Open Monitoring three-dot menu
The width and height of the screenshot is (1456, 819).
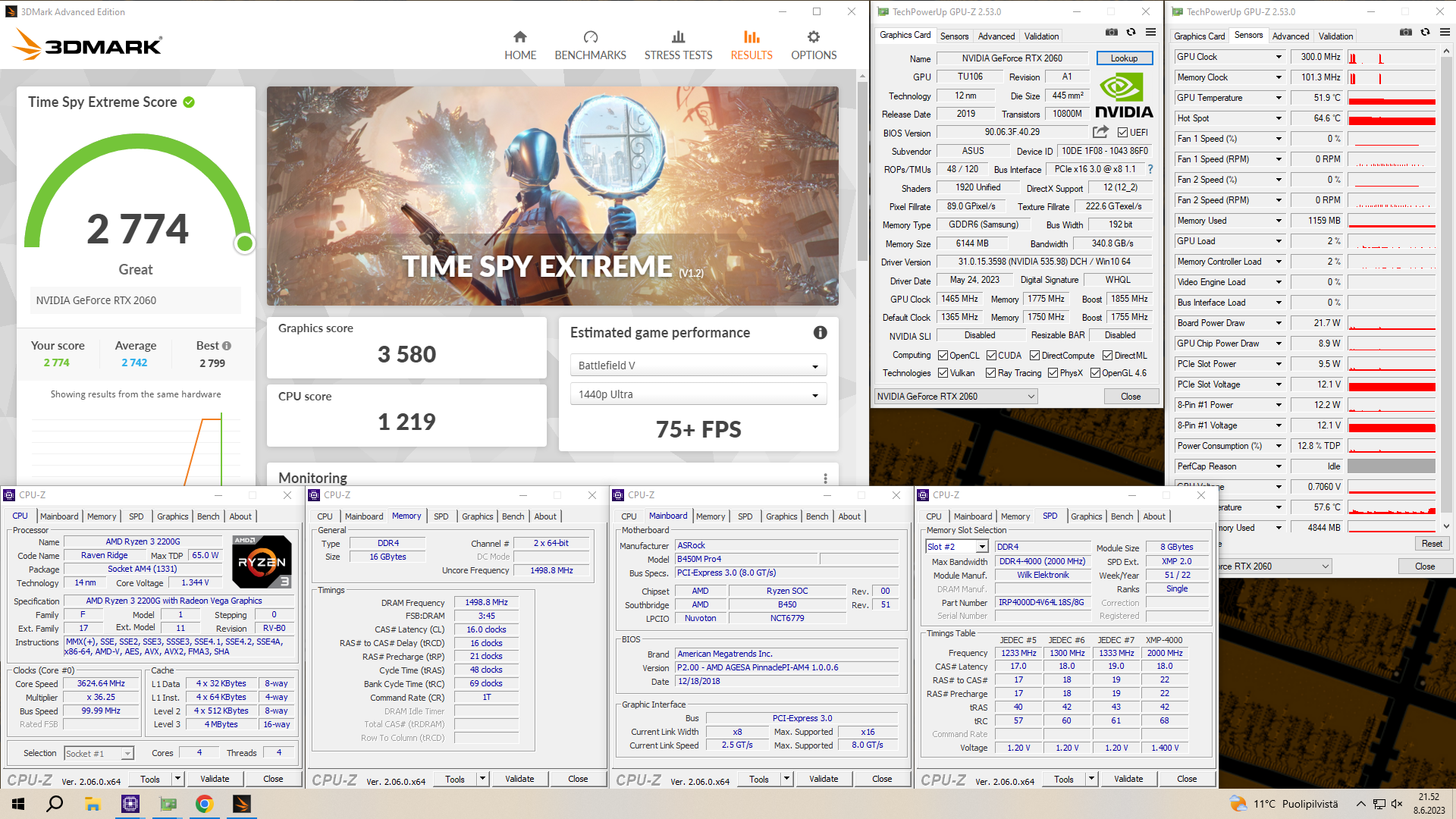click(x=825, y=479)
